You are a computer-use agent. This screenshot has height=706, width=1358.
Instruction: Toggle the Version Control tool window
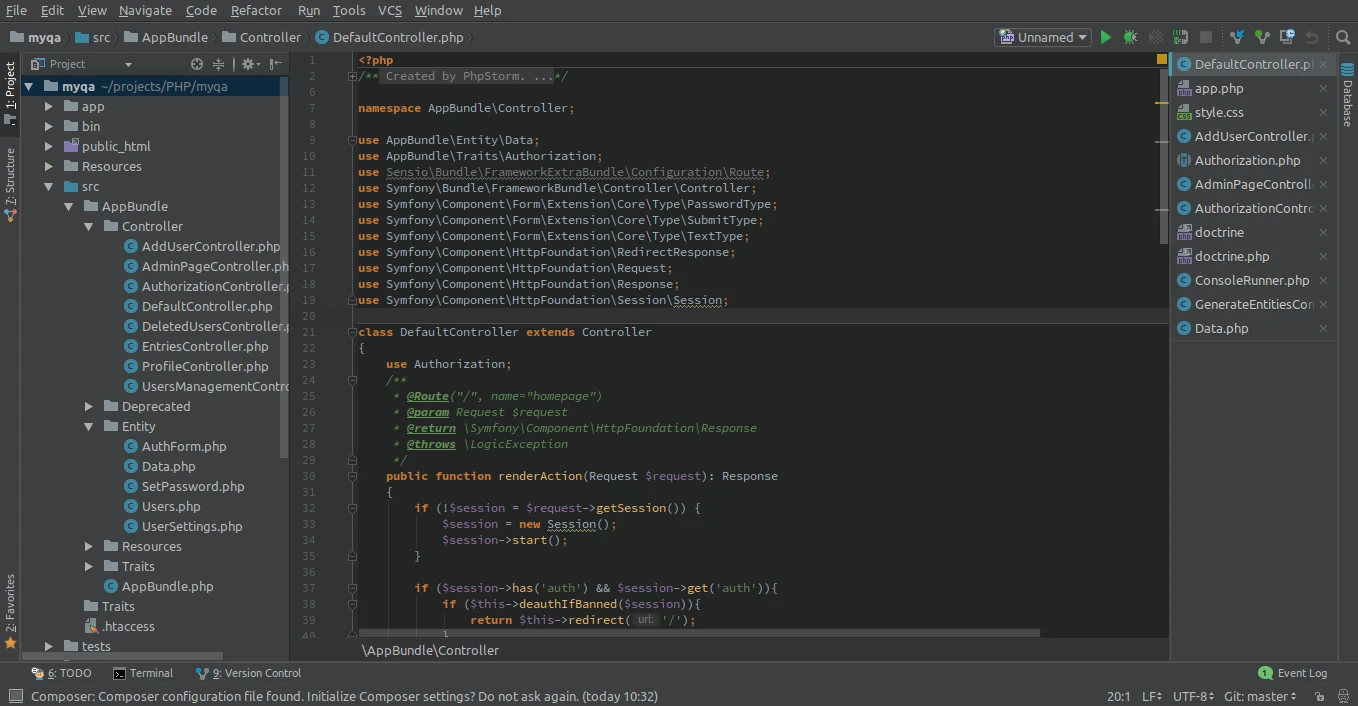(x=247, y=672)
